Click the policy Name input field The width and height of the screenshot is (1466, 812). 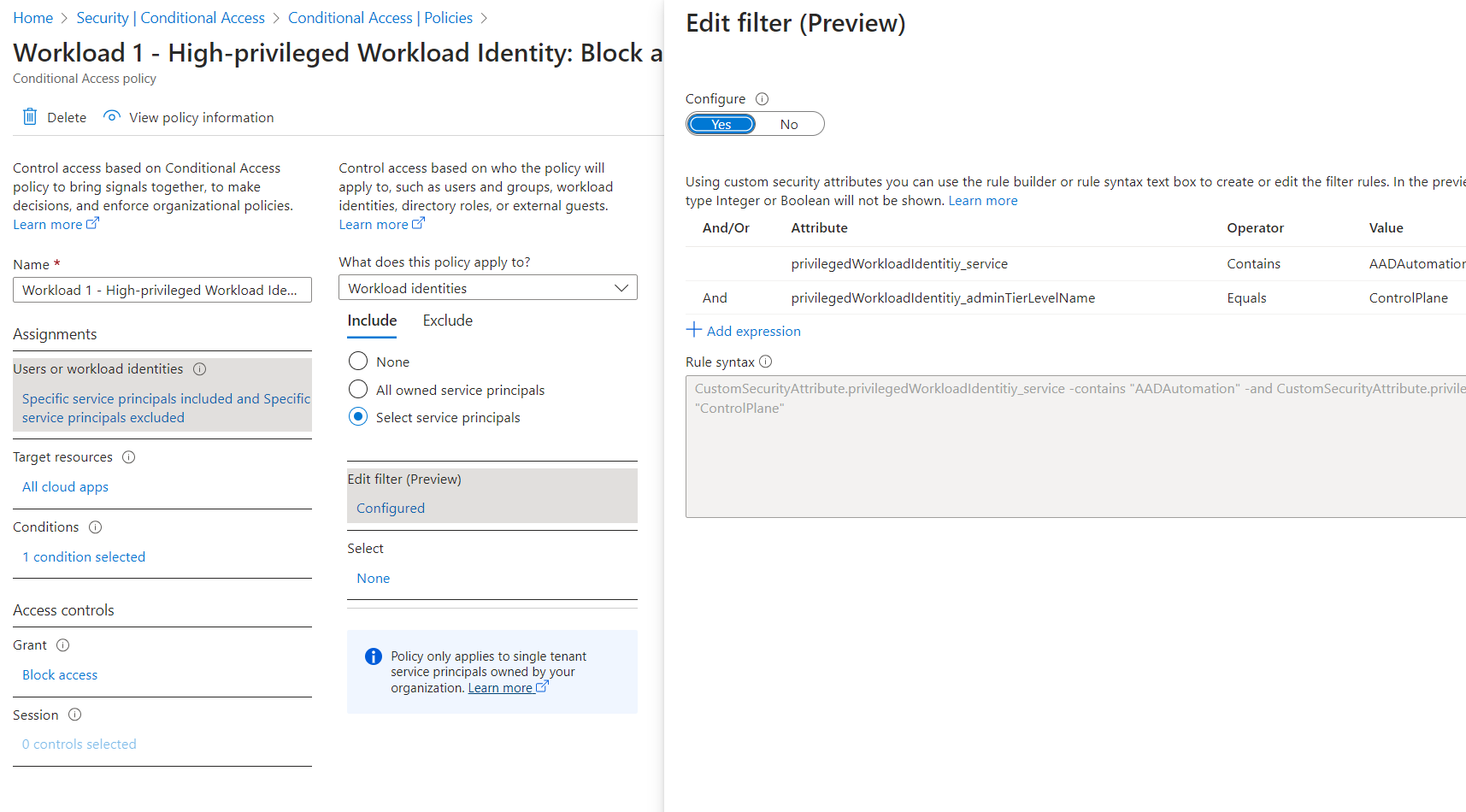(x=162, y=290)
